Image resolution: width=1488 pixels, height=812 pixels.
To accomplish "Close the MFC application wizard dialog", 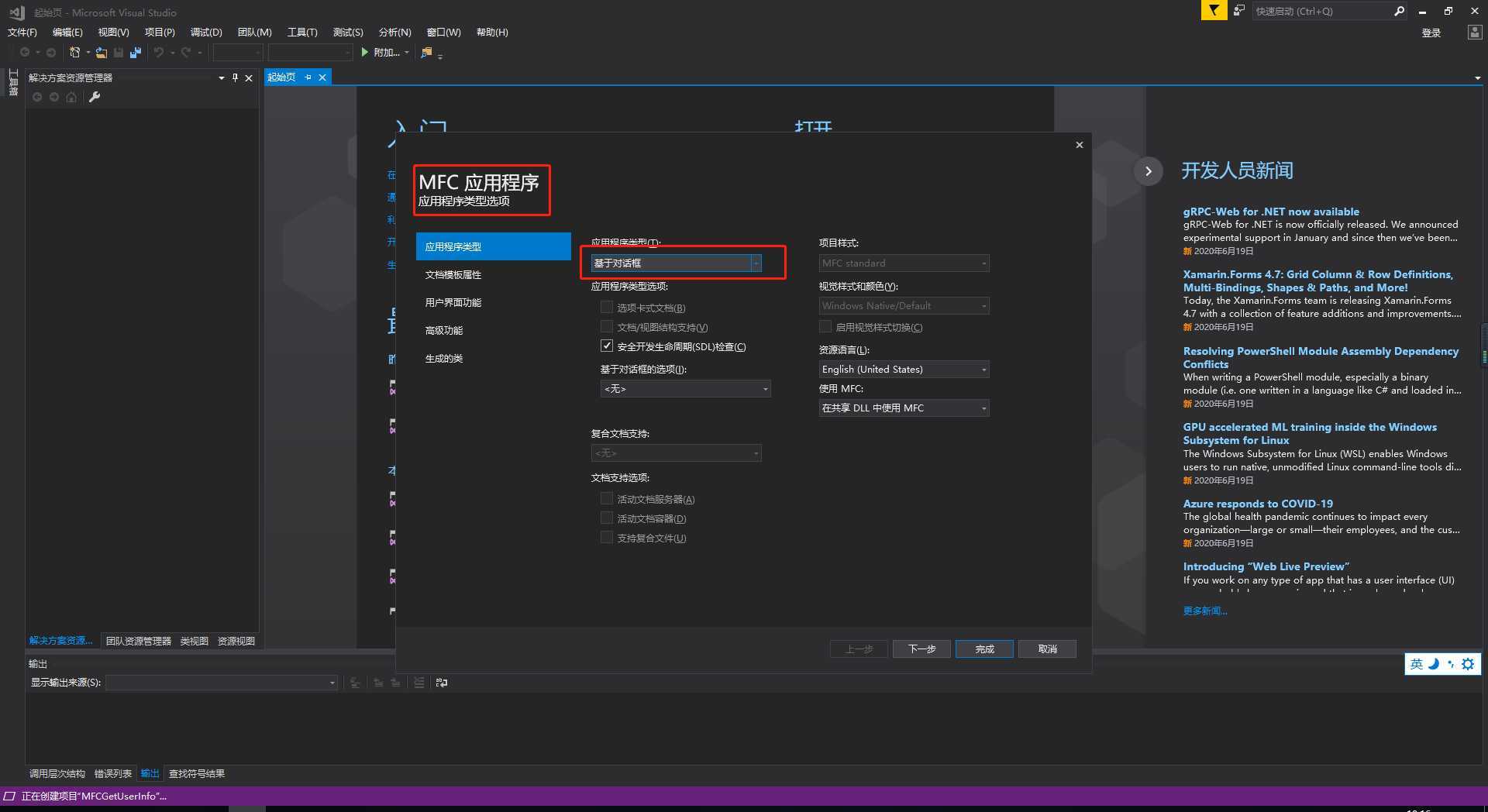I will click(1079, 145).
